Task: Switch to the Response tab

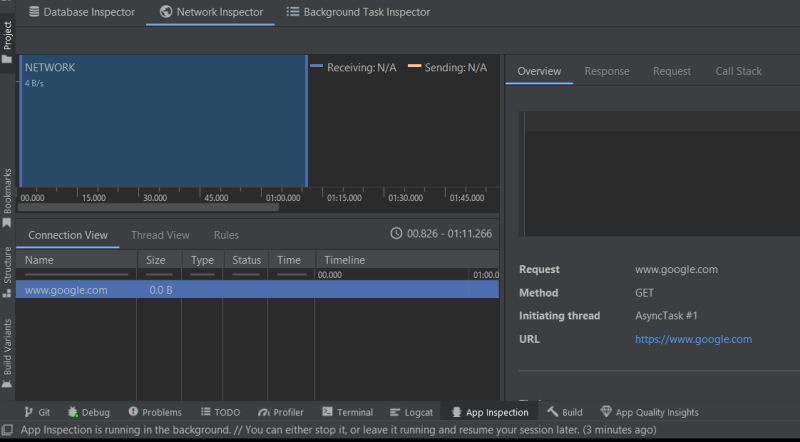Action: coord(607,71)
